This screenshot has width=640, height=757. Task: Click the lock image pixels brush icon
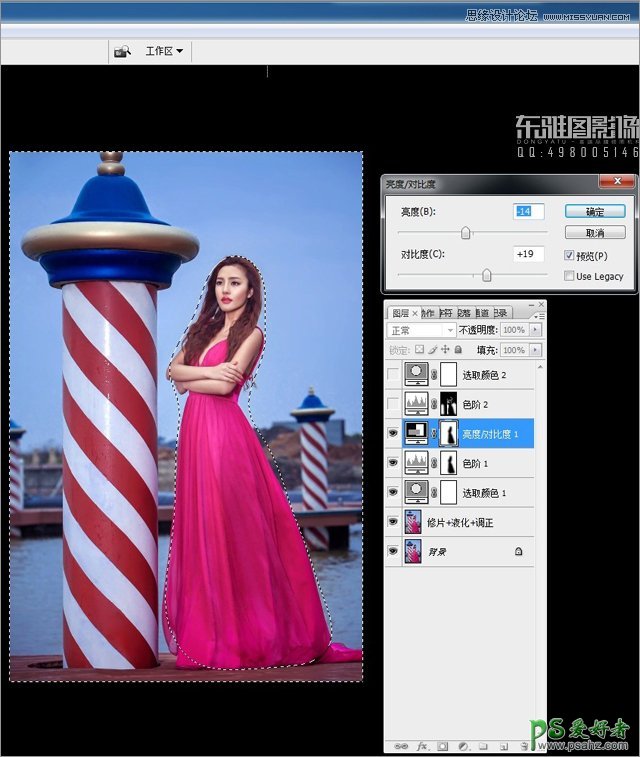tap(432, 350)
